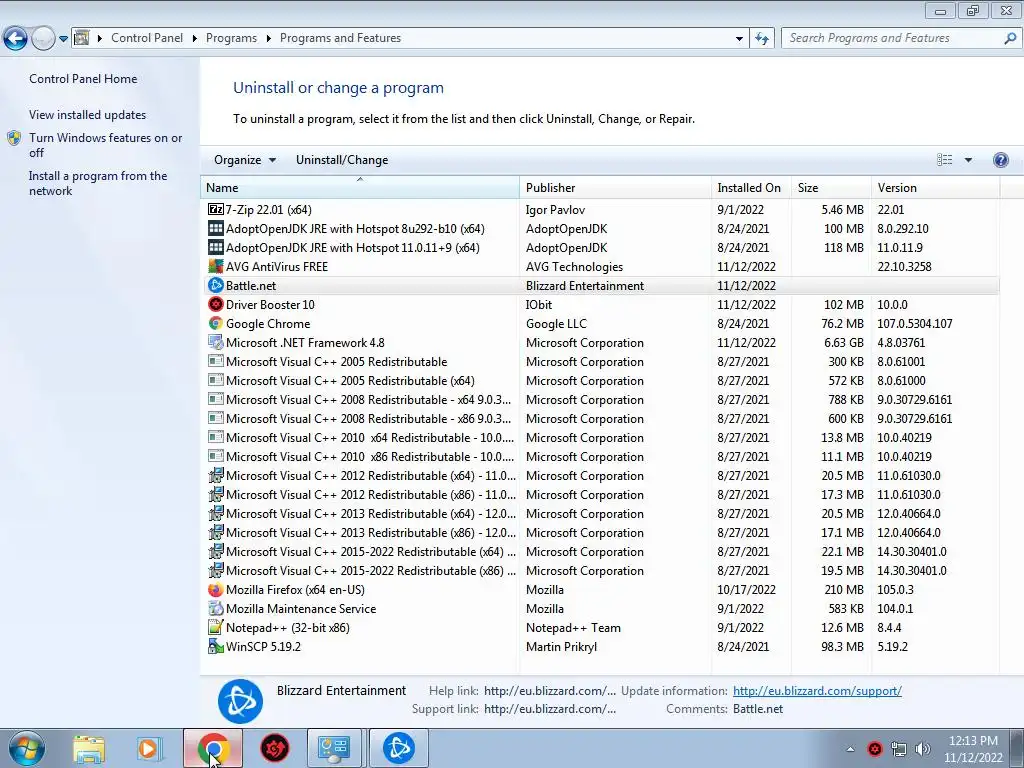The image size is (1024, 768).
Task: Select Microsoft Visual C++ 2015-2022 Redistributable (x64)
Action: (600, 552)
